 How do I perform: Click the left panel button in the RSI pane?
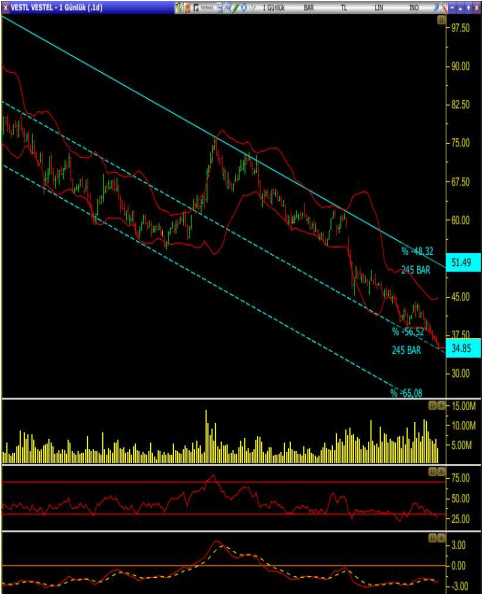433,472
